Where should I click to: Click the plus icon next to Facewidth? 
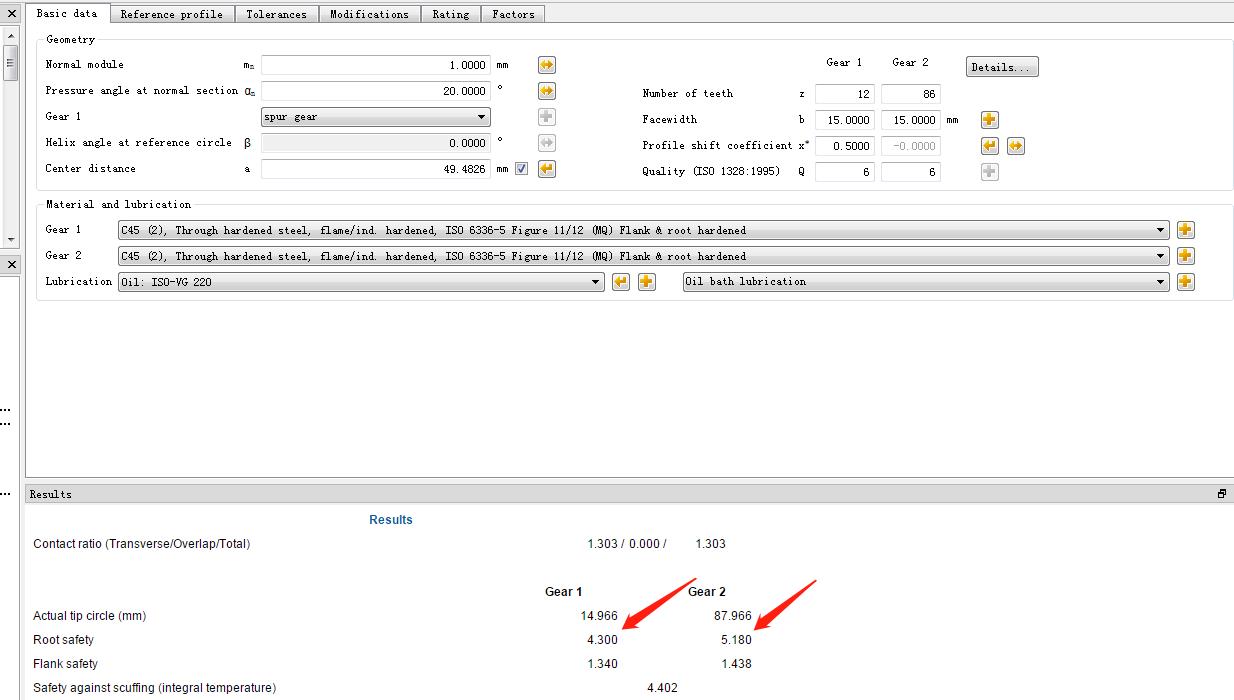(989, 120)
